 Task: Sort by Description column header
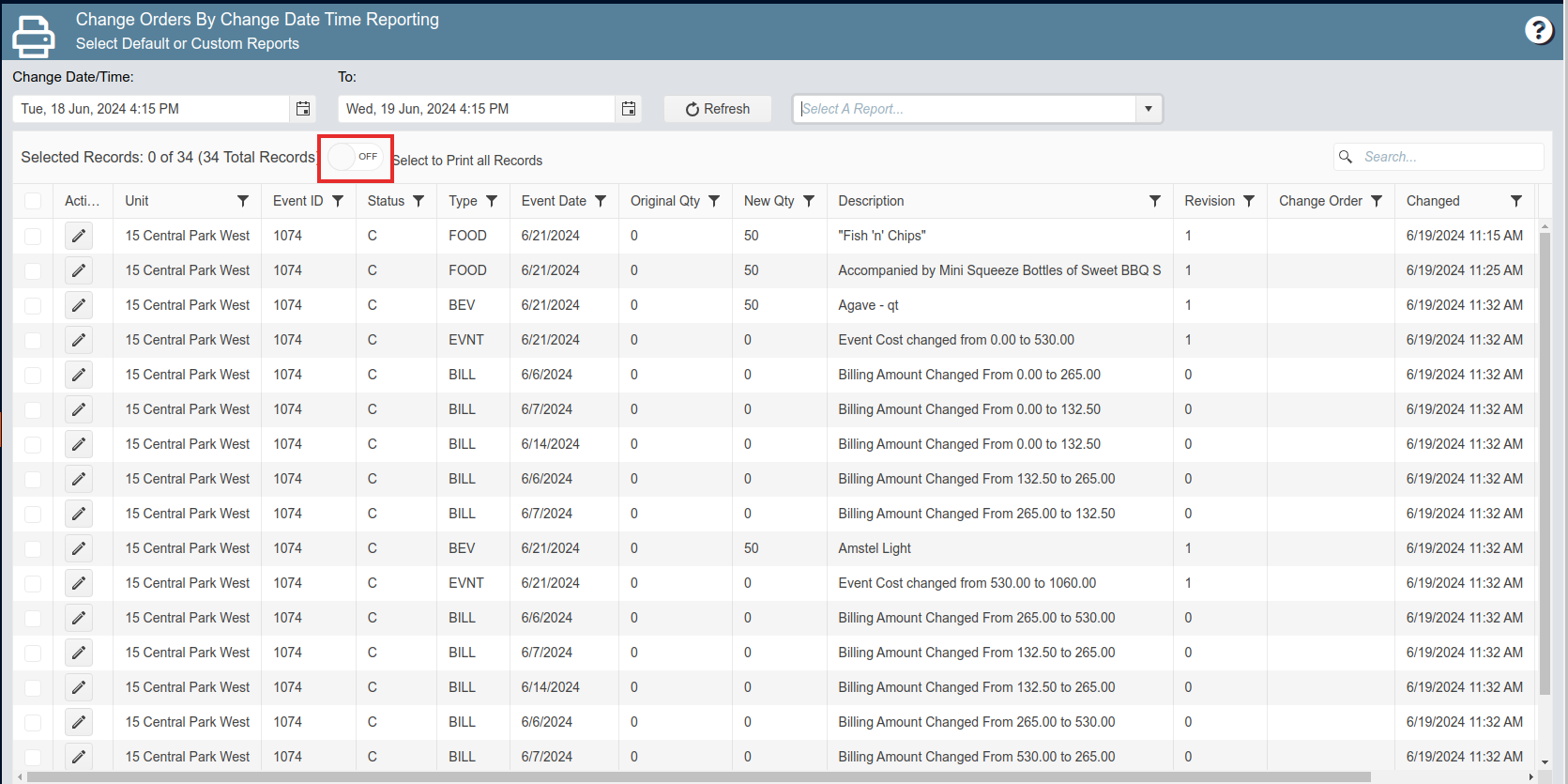(871, 201)
